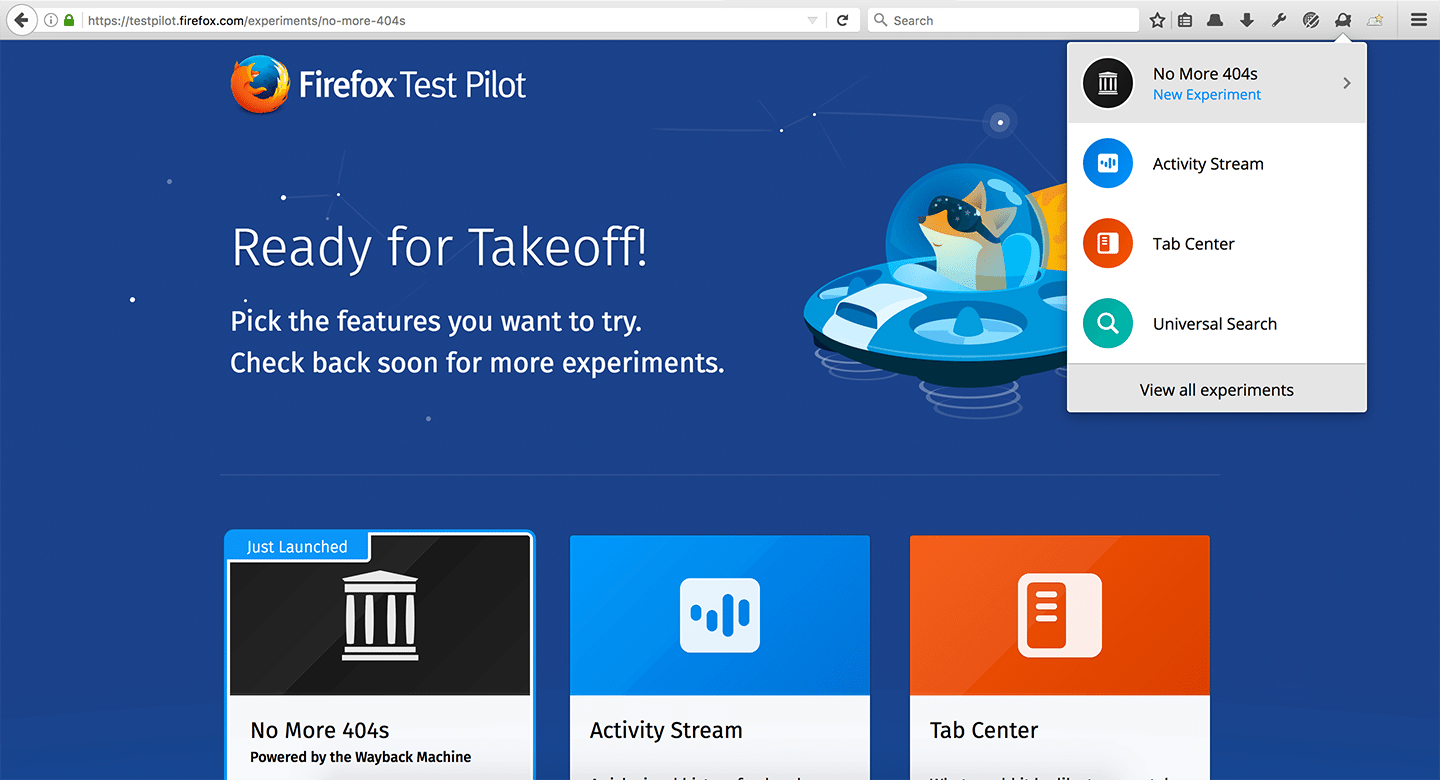
Task: Click the Just Launched tab on the card
Action: click(297, 547)
